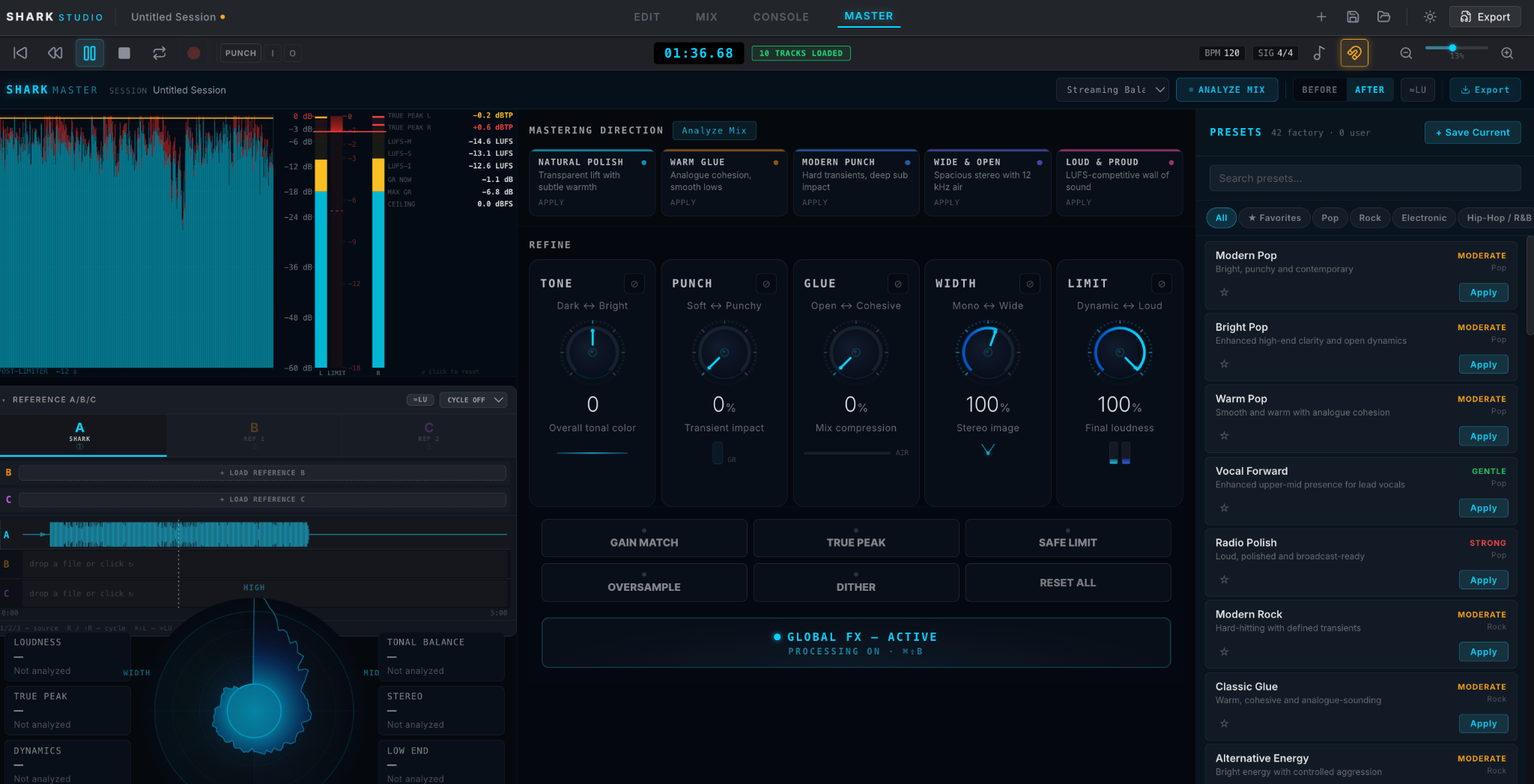
Task: Filter presets by Electronic
Action: (x=1423, y=218)
